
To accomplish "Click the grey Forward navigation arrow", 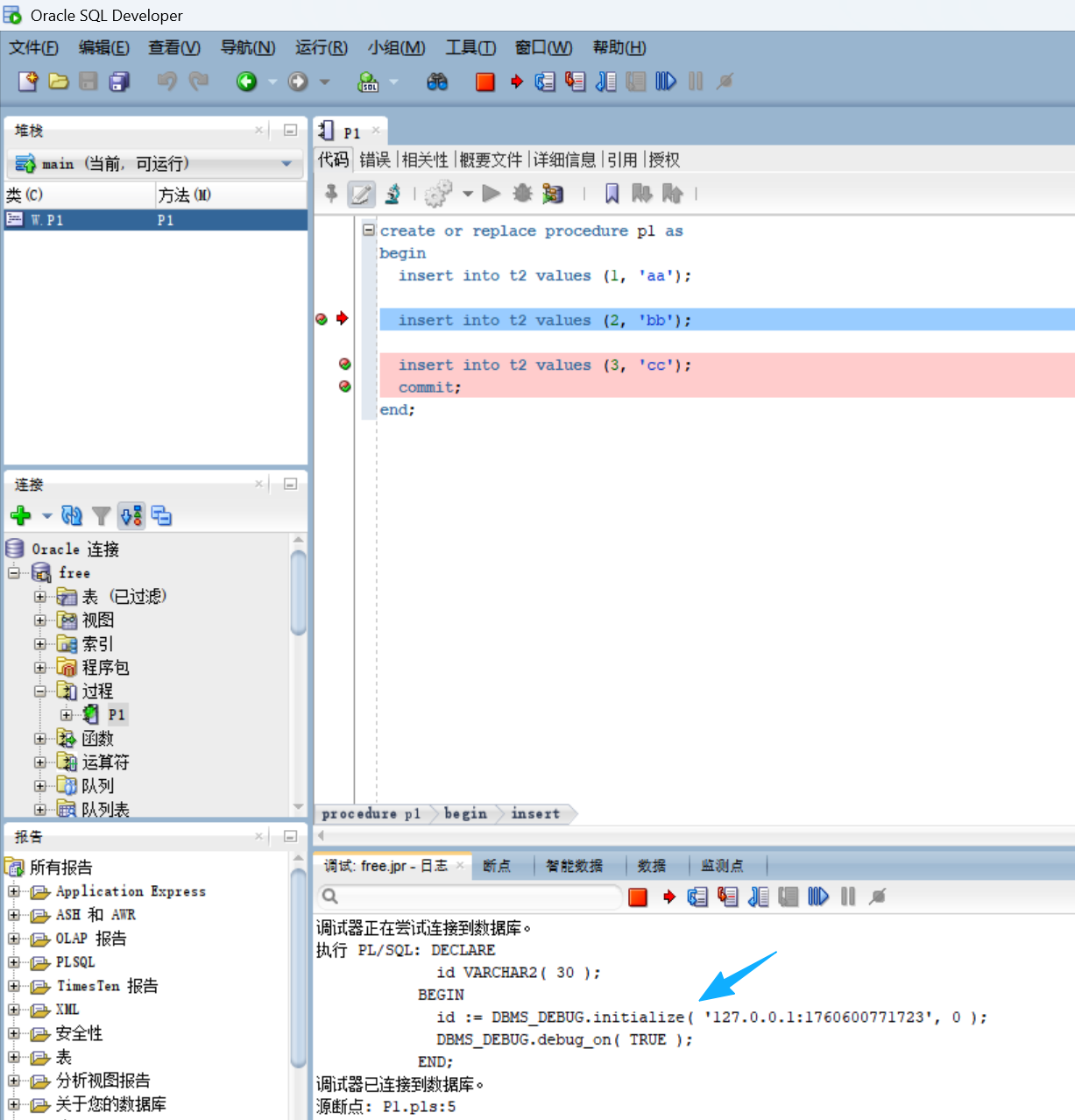I will point(299,82).
